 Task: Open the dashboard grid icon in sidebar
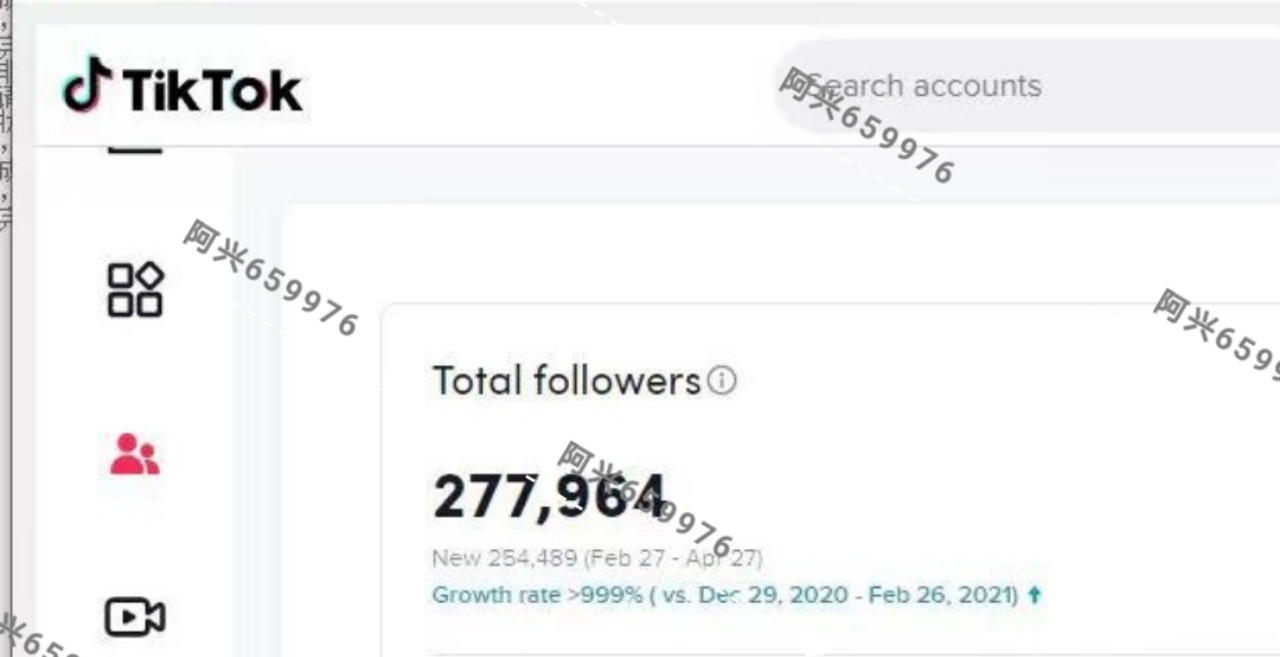[135, 290]
